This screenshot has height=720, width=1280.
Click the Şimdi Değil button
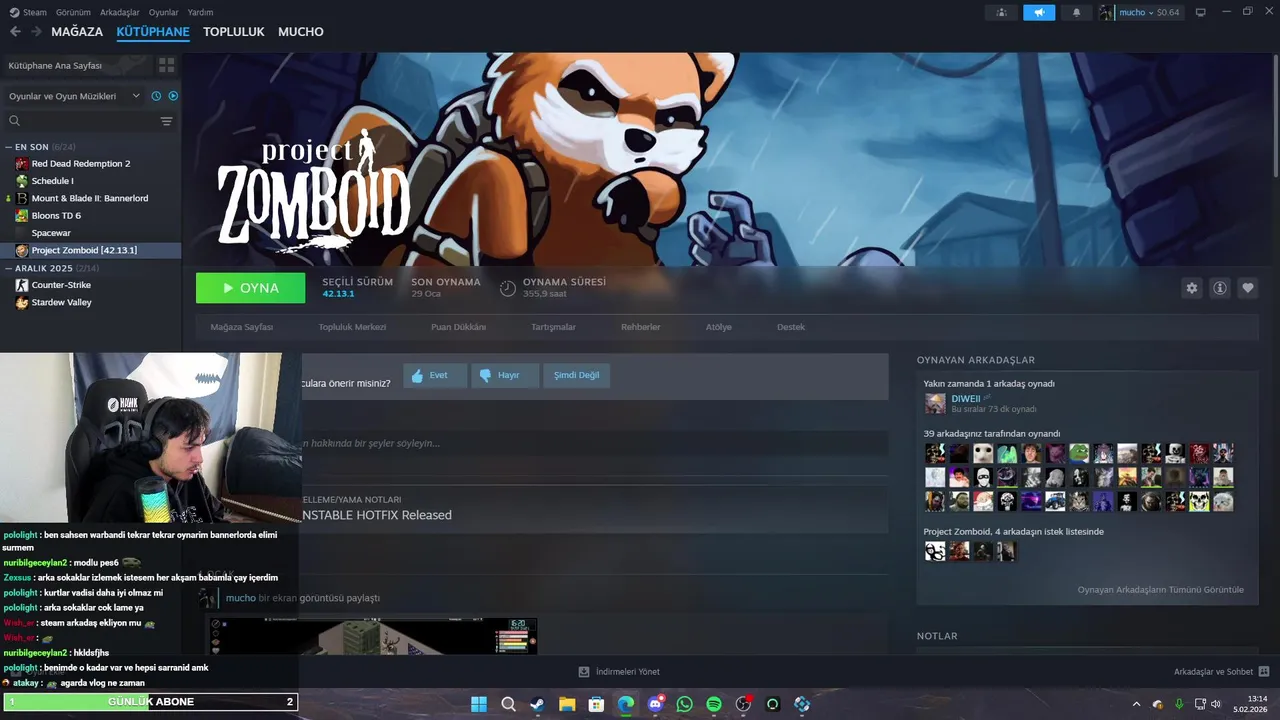tap(577, 375)
